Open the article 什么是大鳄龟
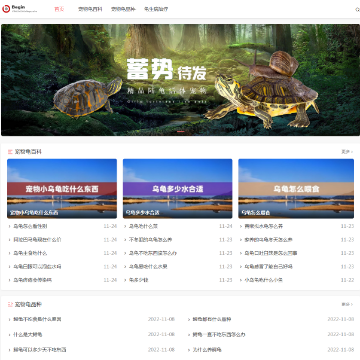 pyautogui.click(x=28, y=334)
